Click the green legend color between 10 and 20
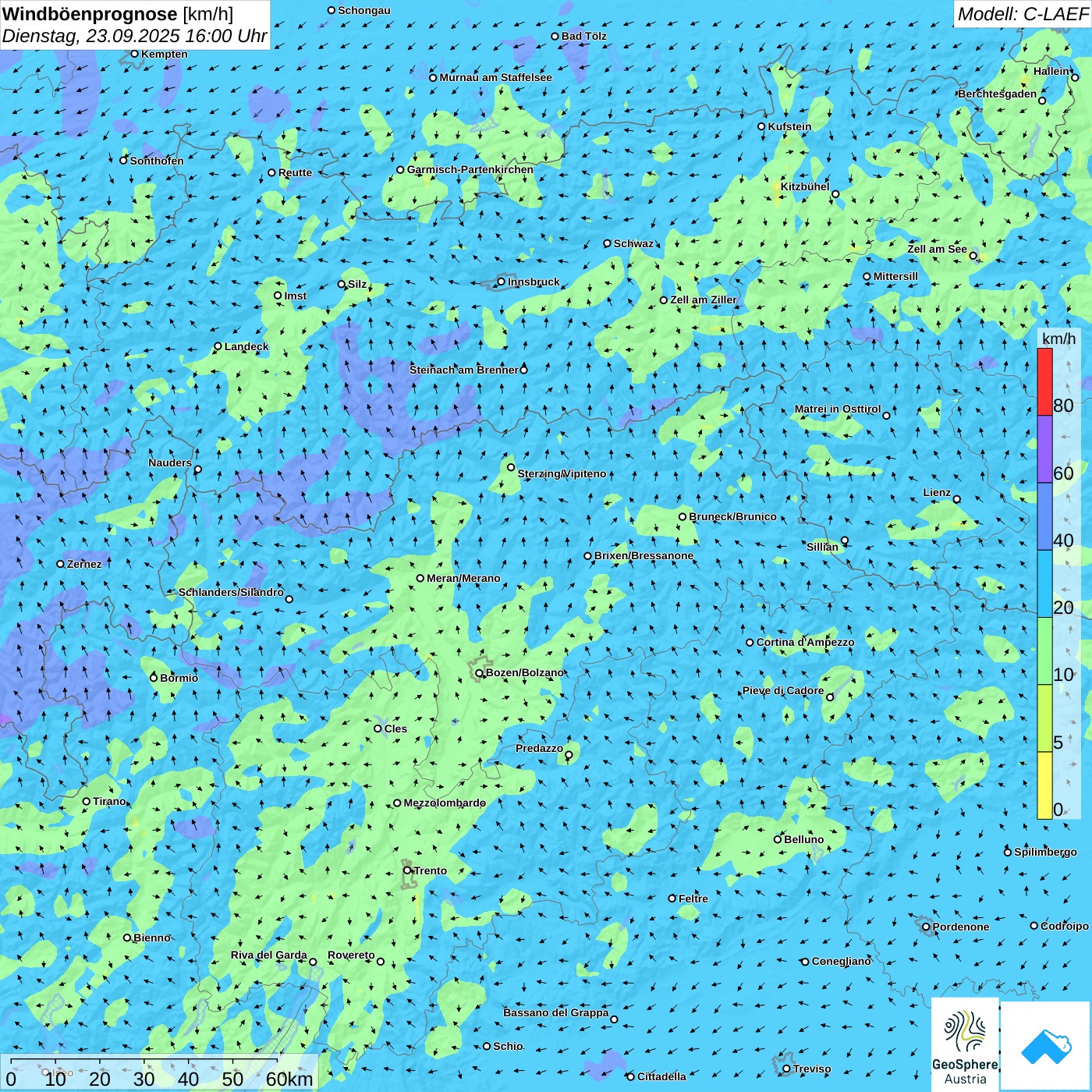 (x=1044, y=651)
